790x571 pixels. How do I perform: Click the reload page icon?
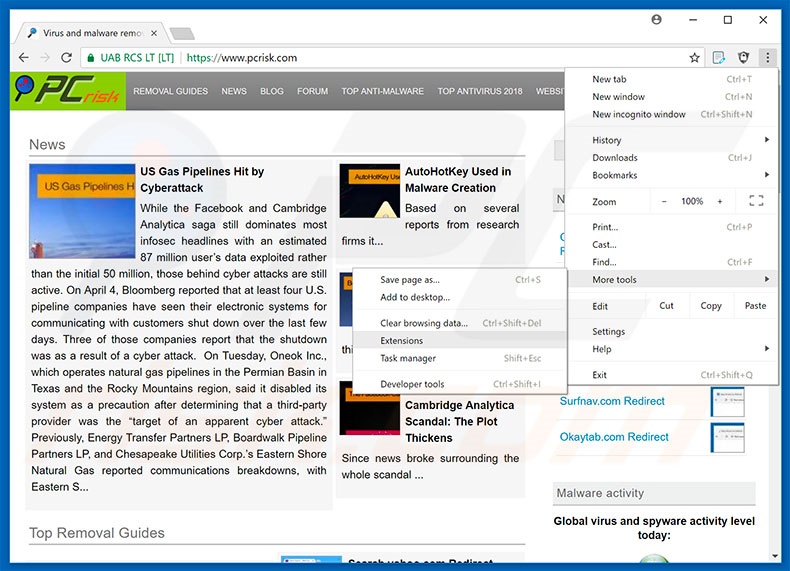[67, 58]
